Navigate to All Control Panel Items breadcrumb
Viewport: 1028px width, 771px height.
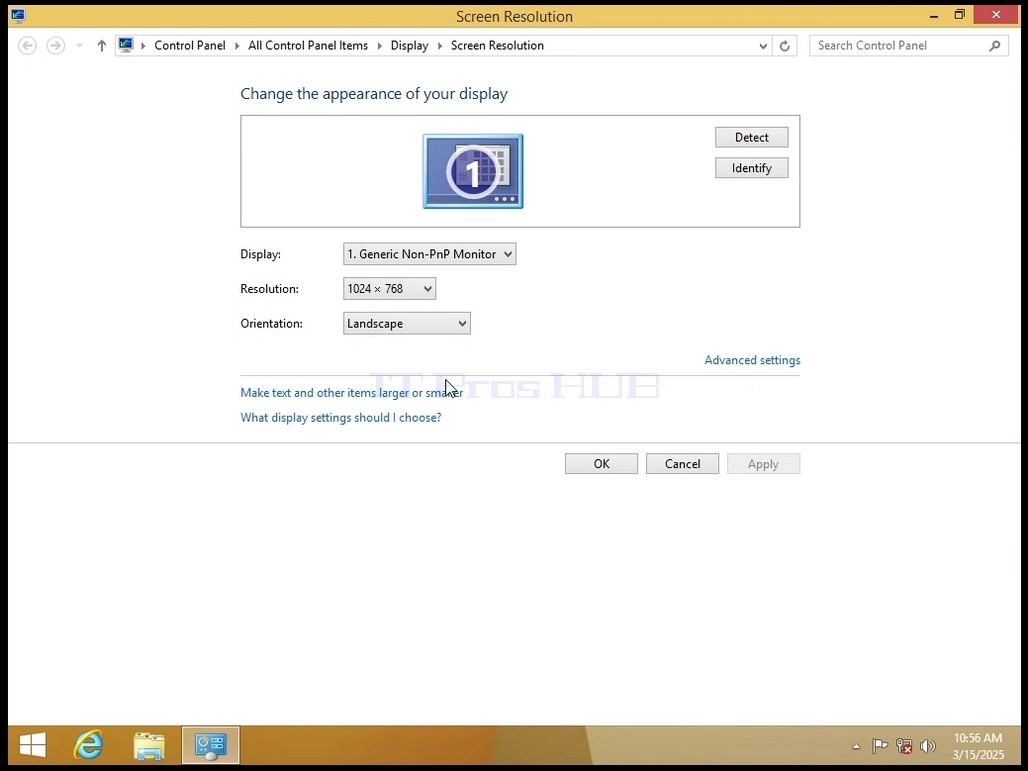point(307,45)
